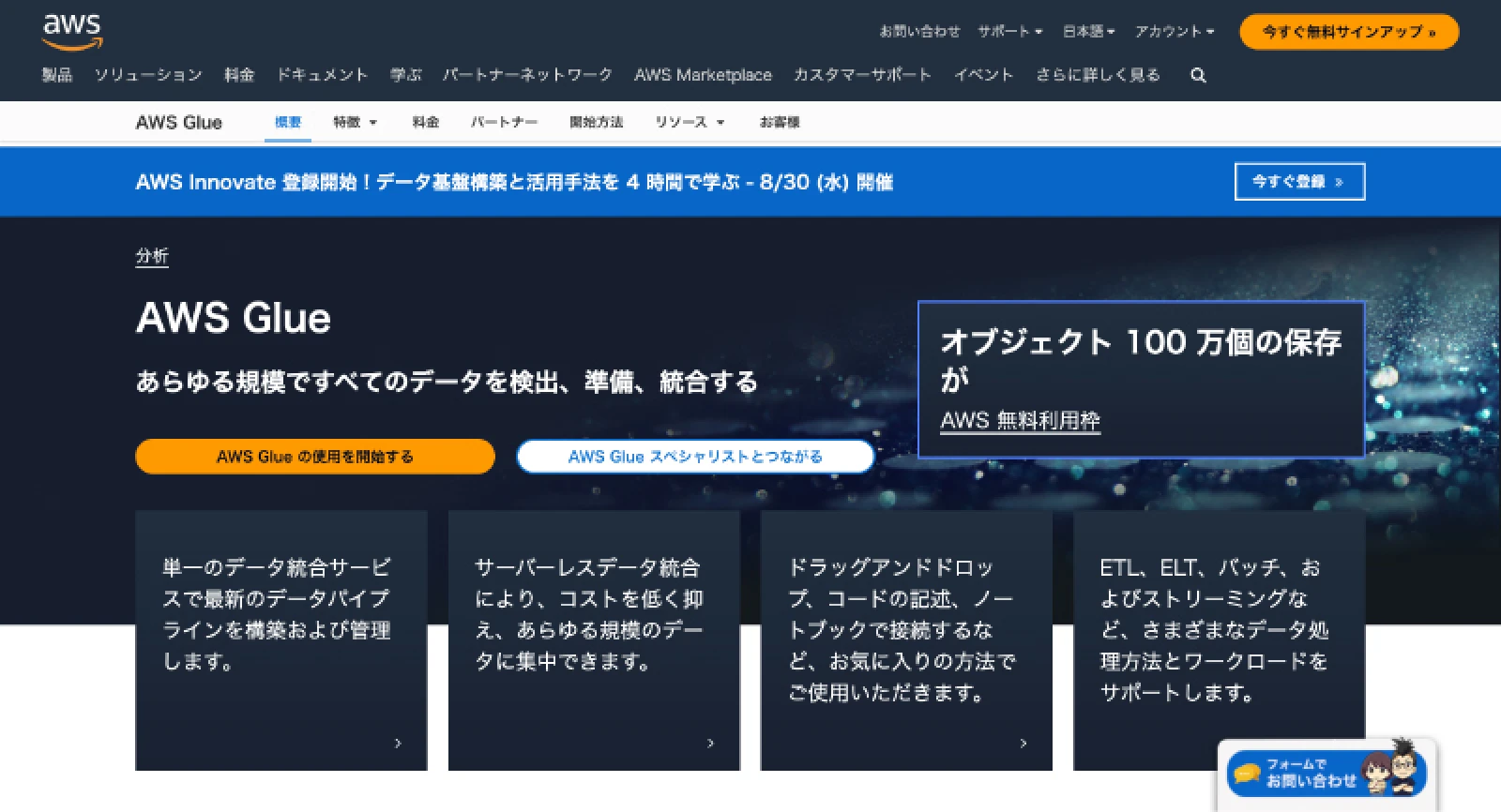Open the search magnifier icon
The width and height of the screenshot is (1501, 812).
(1198, 75)
